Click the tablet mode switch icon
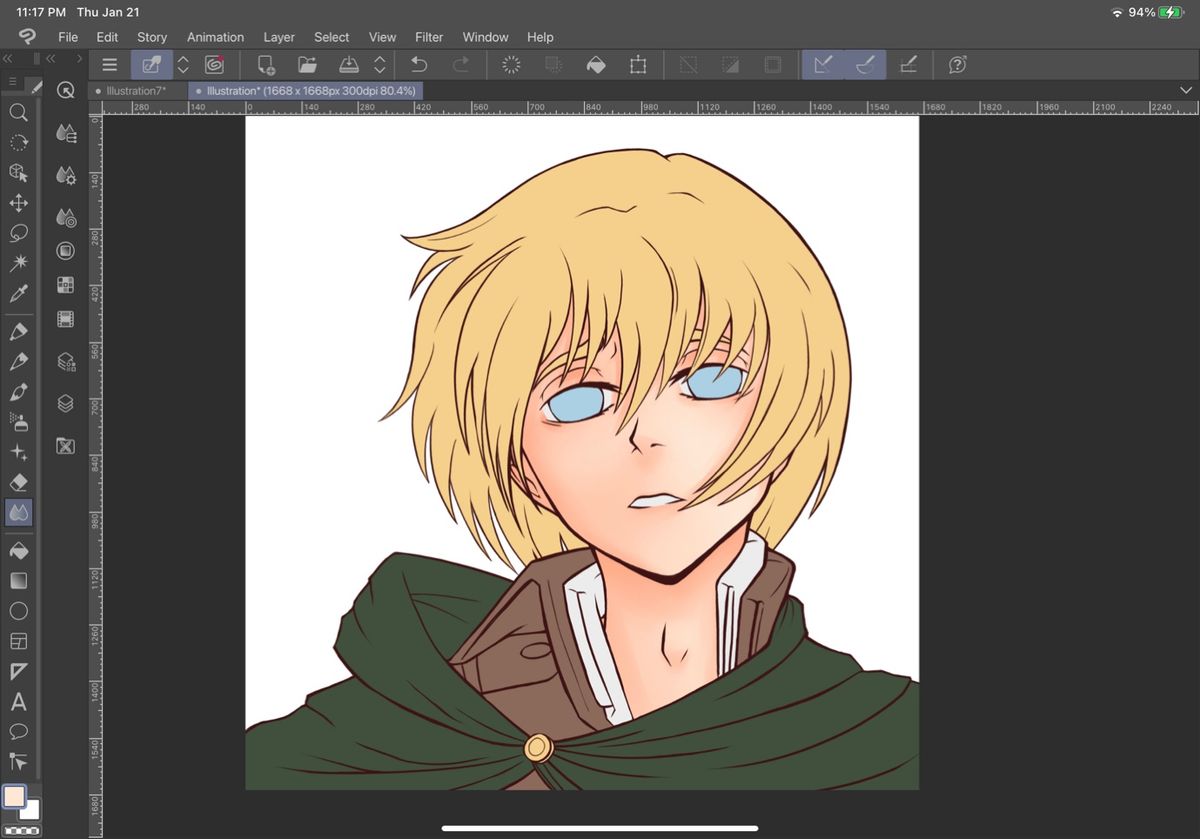This screenshot has width=1200, height=839. tap(152, 65)
